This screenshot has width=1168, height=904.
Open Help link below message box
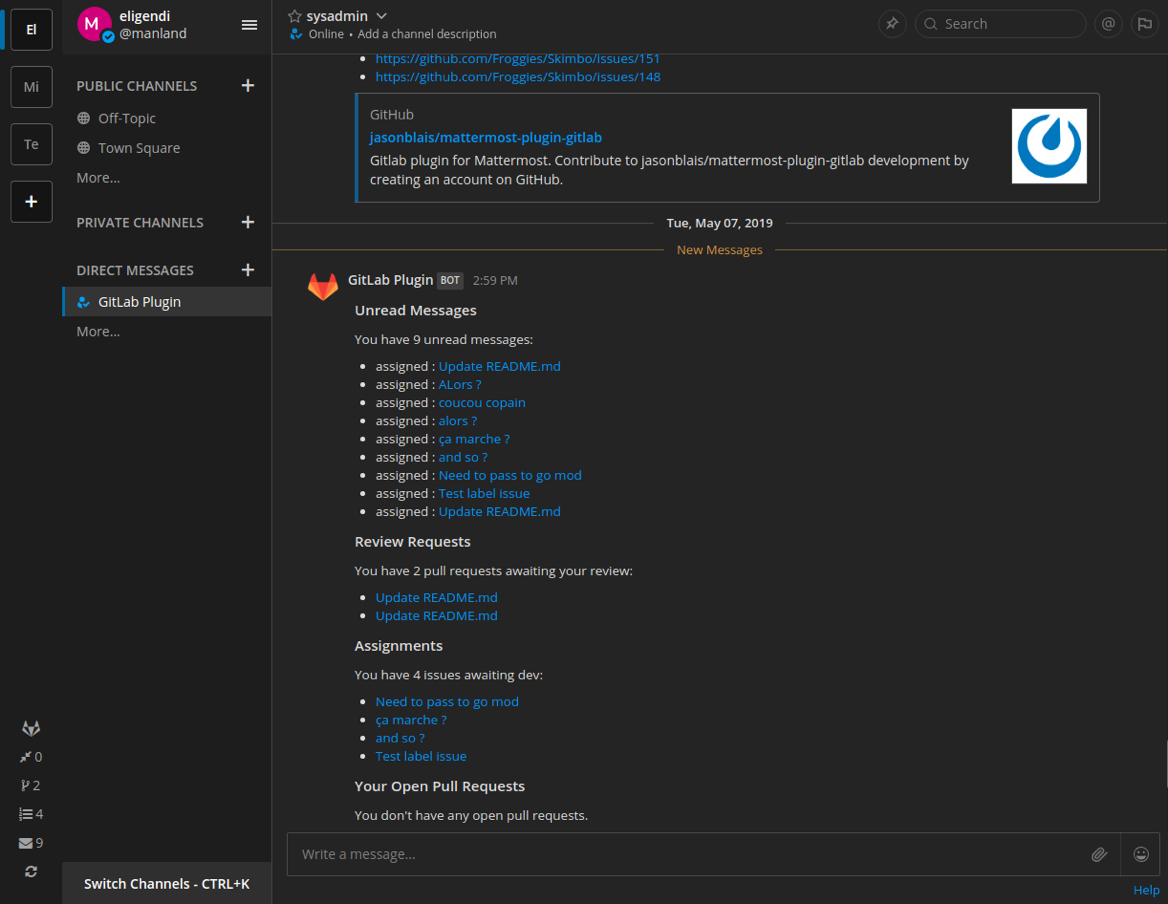click(1146, 890)
